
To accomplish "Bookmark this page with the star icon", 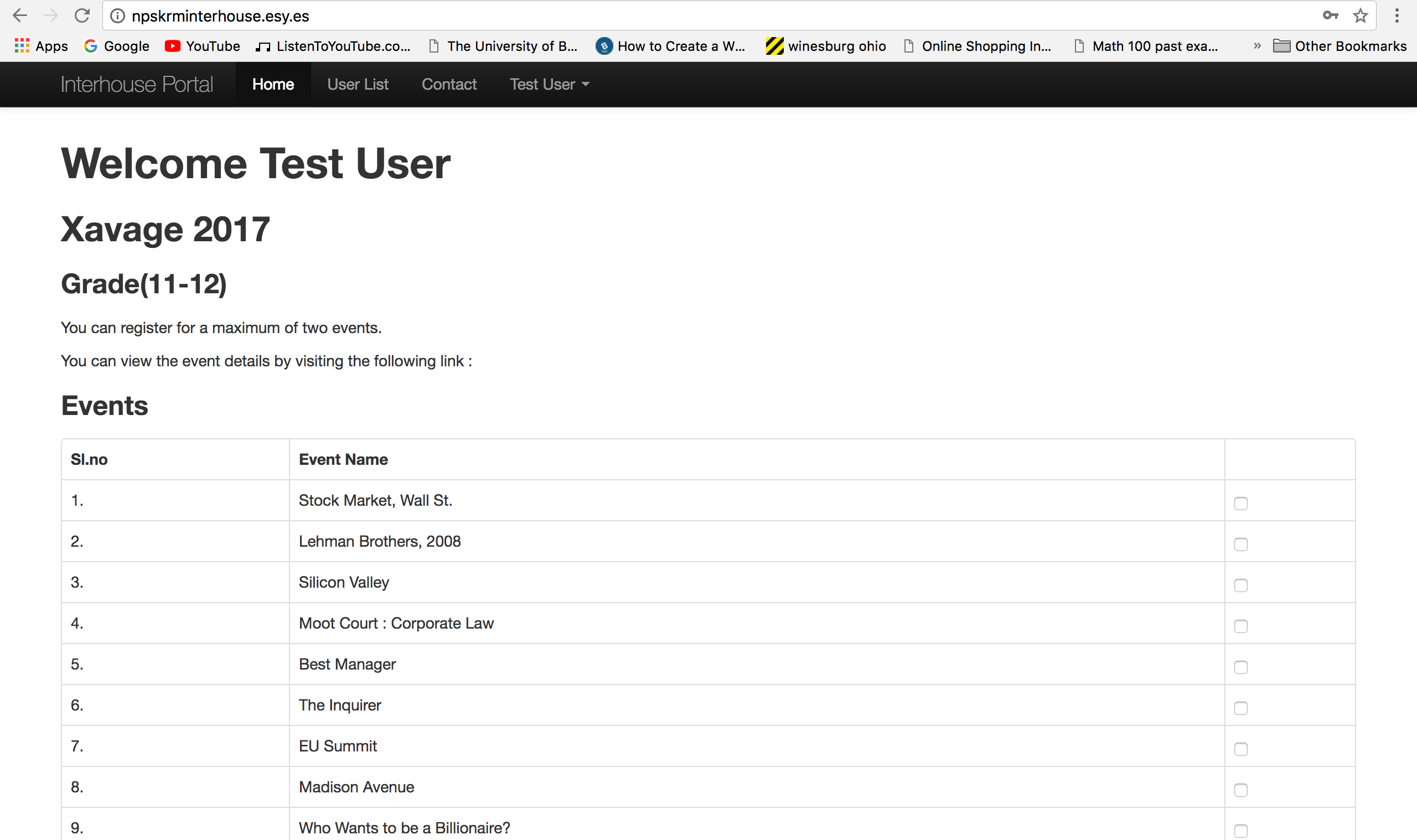I will pyautogui.click(x=1360, y=16).
